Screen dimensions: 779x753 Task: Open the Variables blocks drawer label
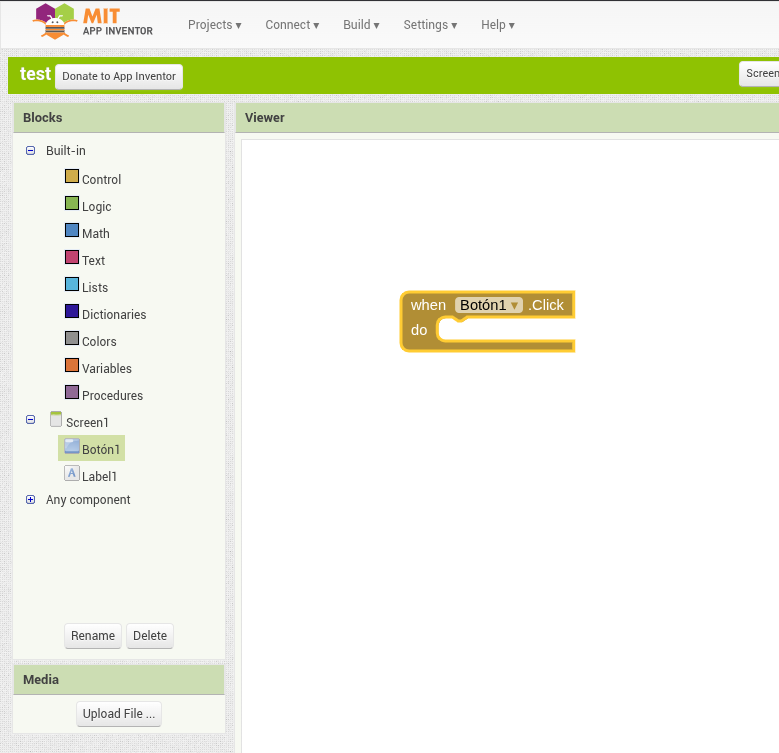(107, 369)
